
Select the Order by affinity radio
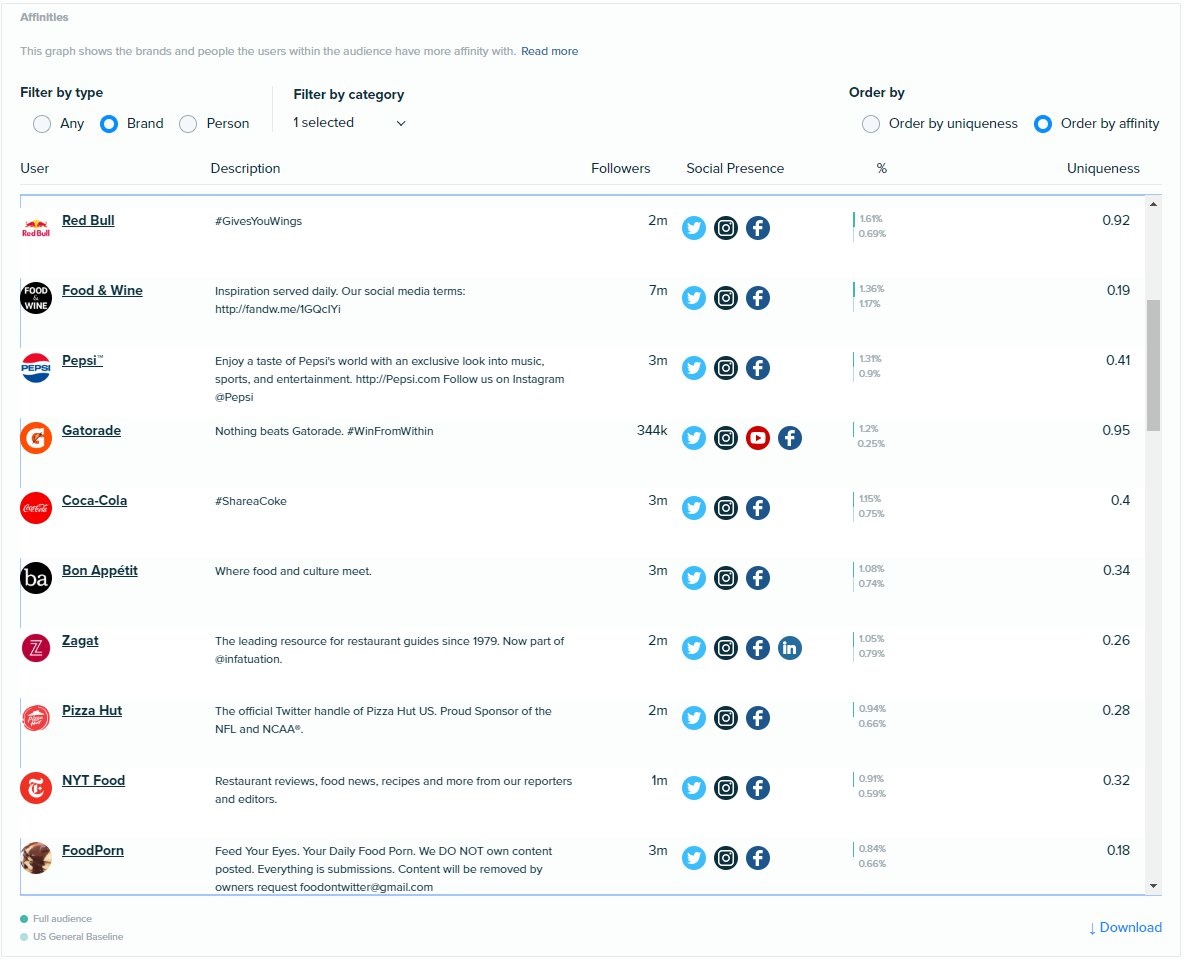click(x=1043, y=124)
